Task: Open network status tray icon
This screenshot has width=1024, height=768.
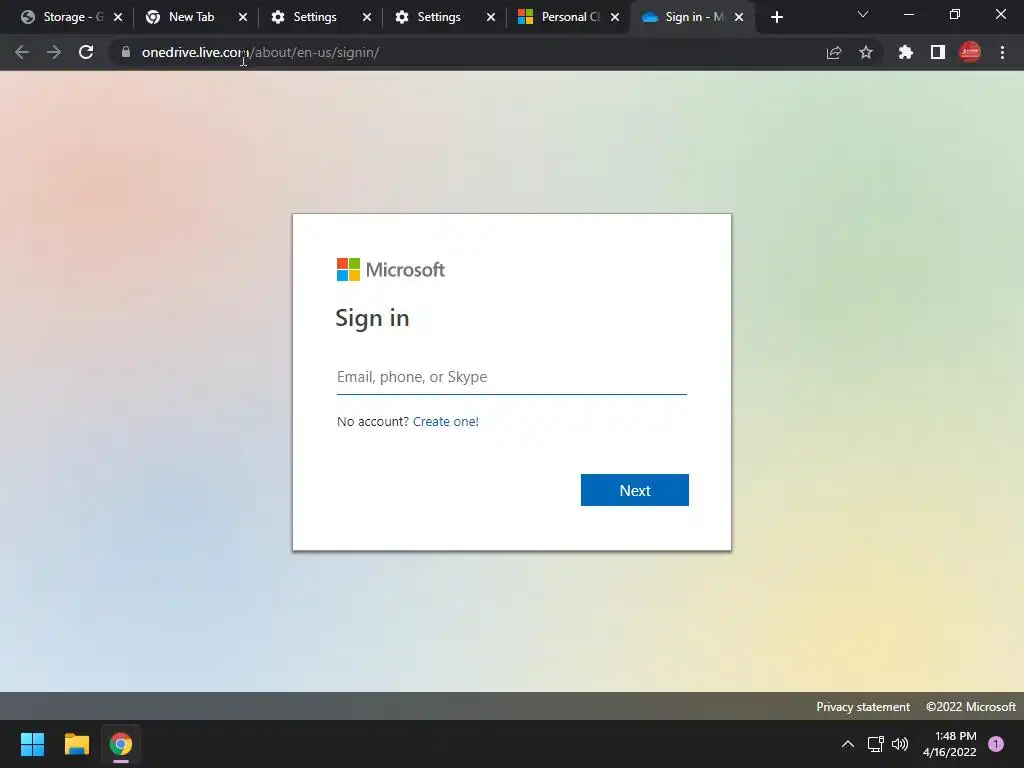Action: pos(876,744)
